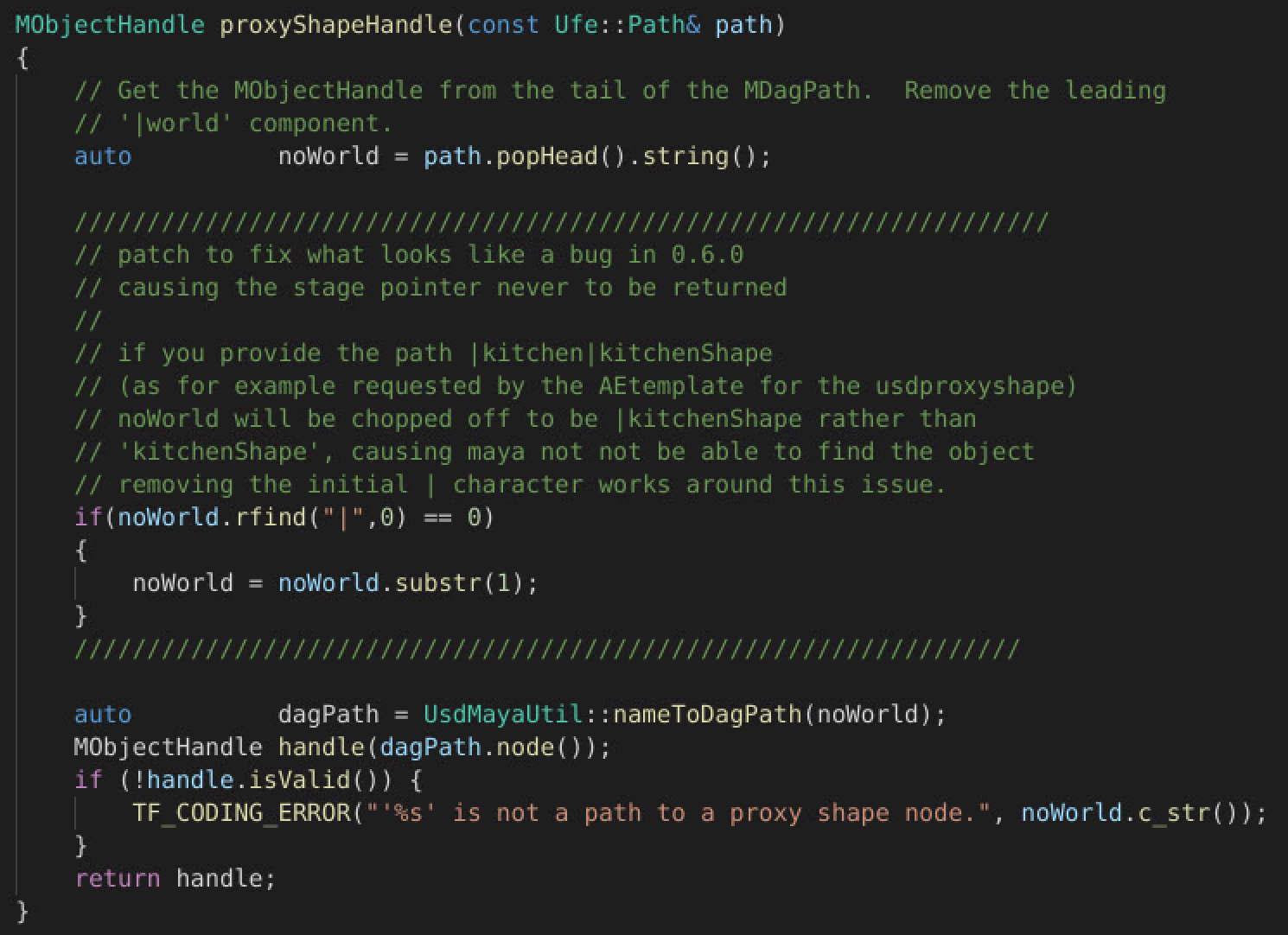Click the TF_CODING_ERROR macro call
The image size is (1288, 935).
[x=242, y=812]
